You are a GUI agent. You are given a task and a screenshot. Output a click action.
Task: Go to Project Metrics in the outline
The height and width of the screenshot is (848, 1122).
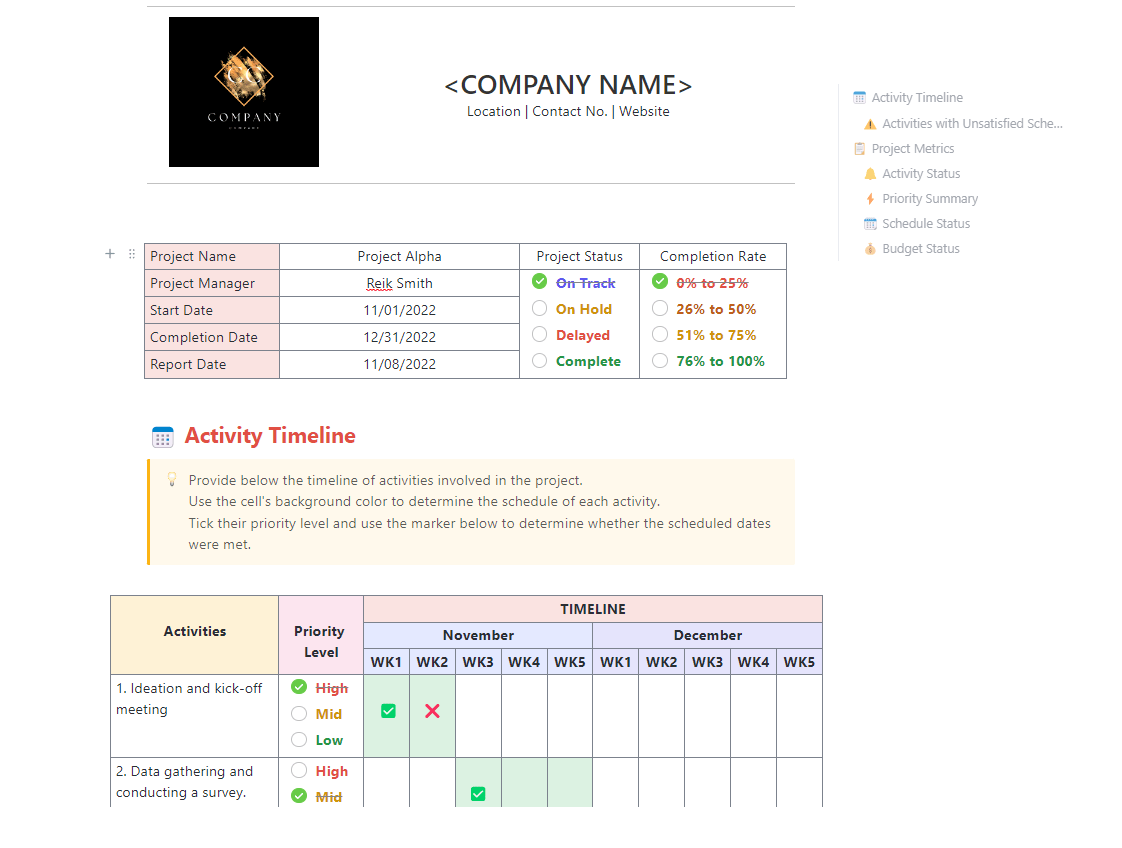coord(912,149)
